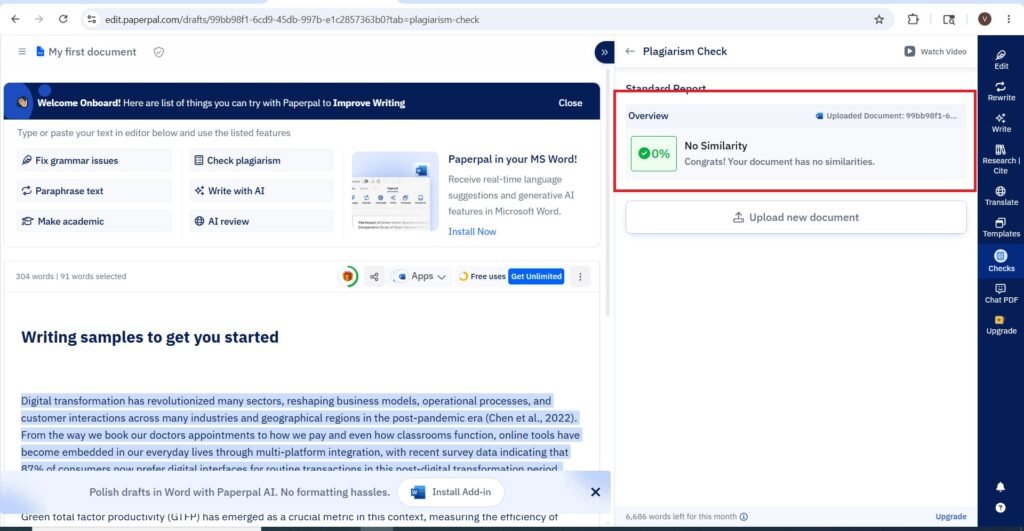Close the Welcome Onboard banner
Image resolution: width=1024 pixels, height=531 pixels.
(570, 103)
